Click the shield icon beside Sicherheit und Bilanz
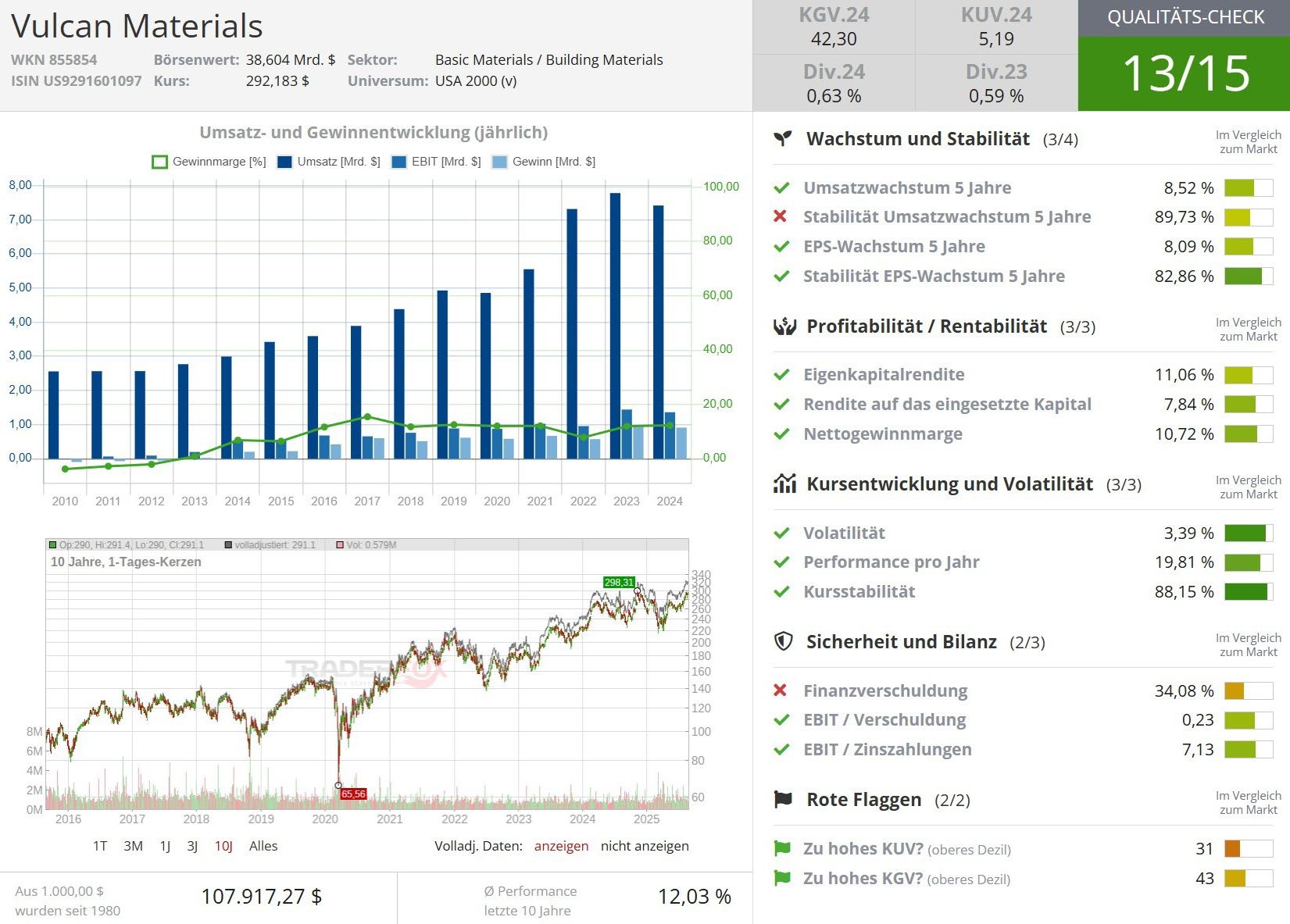Viewport: 1290px width, 924px height. 783,642
